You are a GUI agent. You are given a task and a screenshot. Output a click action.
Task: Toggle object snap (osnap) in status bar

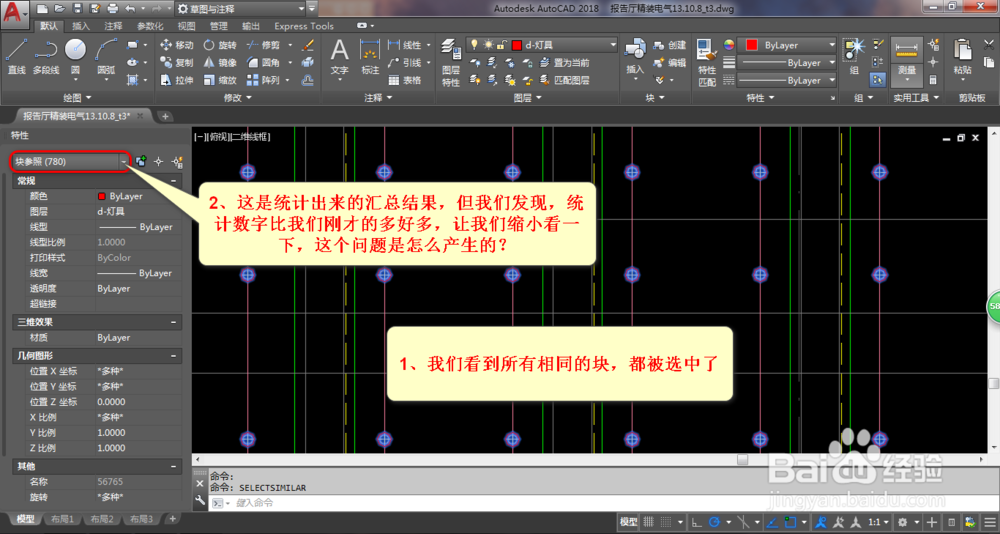tap(790, 521)
